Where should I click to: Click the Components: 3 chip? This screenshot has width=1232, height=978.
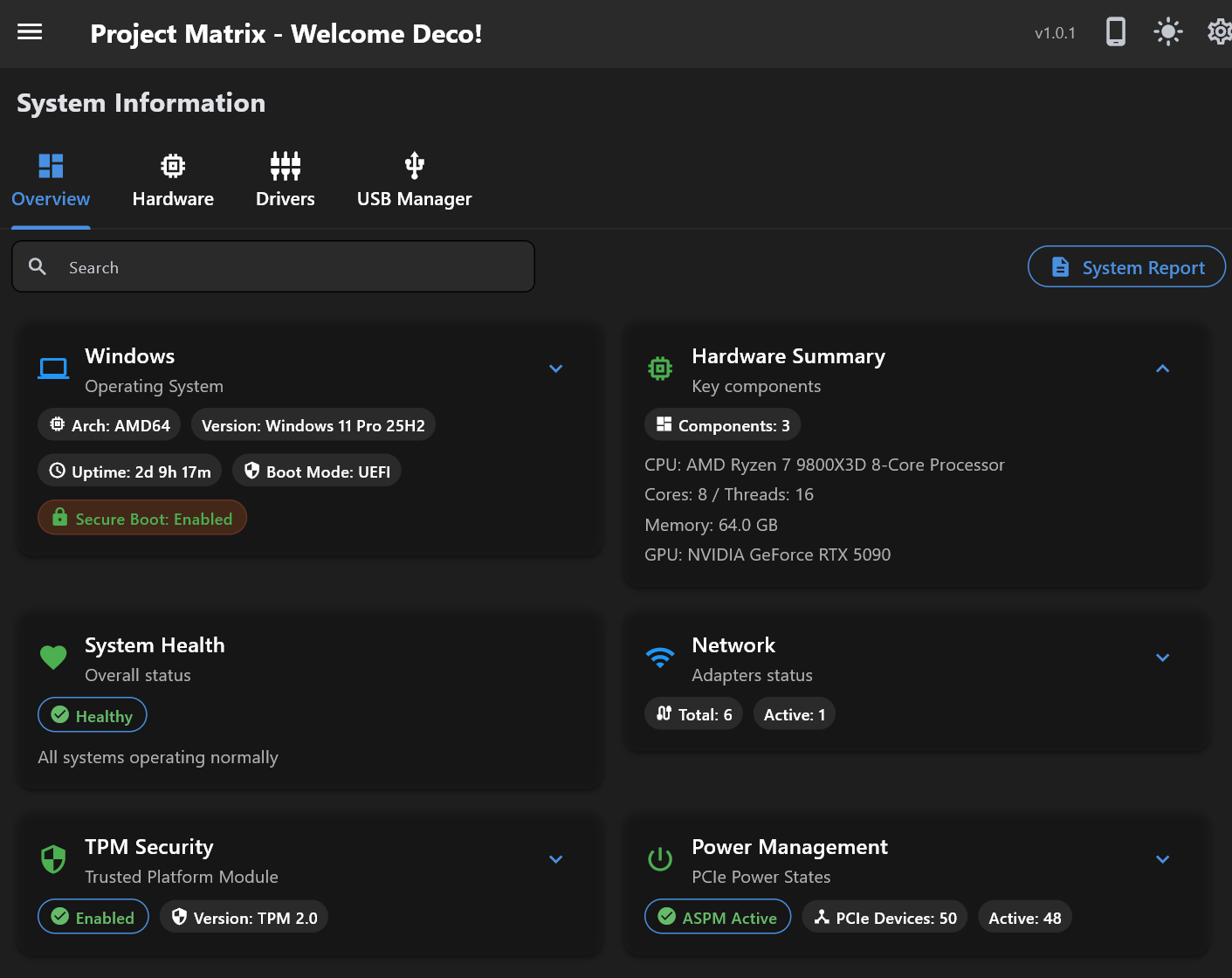click(723, 425)
